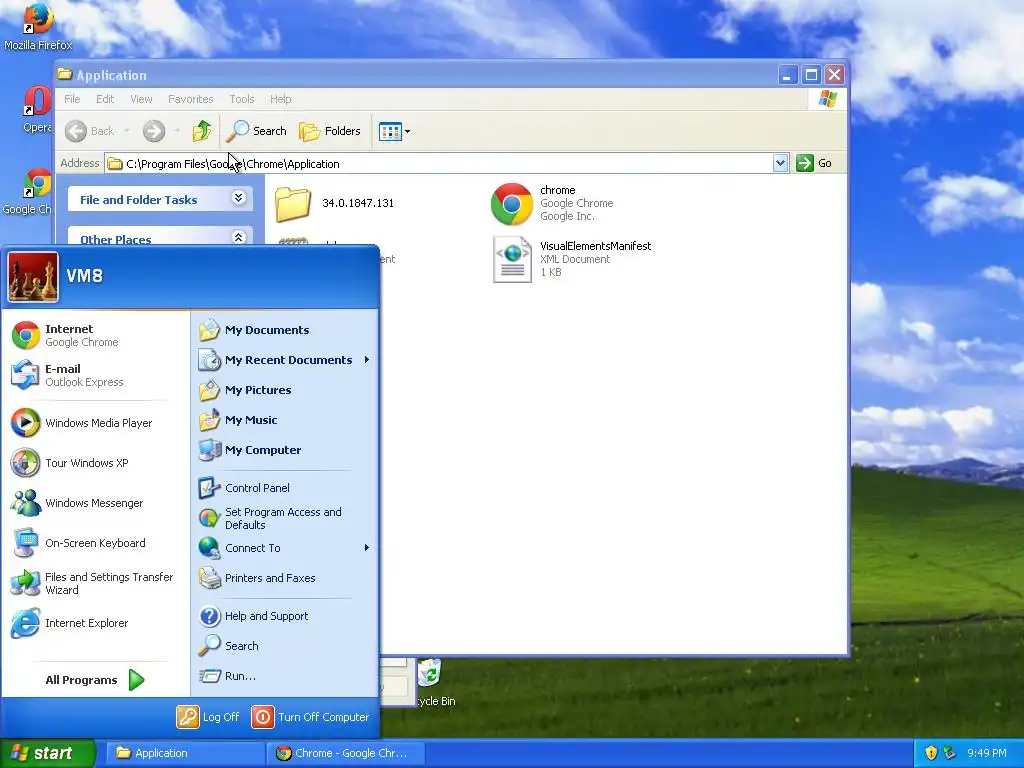Expand the All Programs menu
Image resolution: width=1024 pixels, height=768 pixels.
(x=95, y=680)
